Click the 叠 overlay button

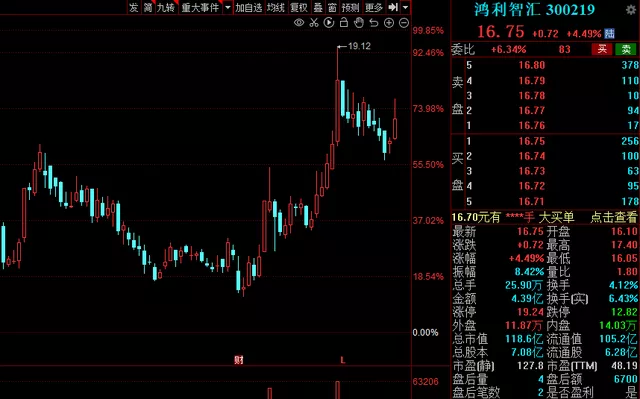(x=318, y=7)
